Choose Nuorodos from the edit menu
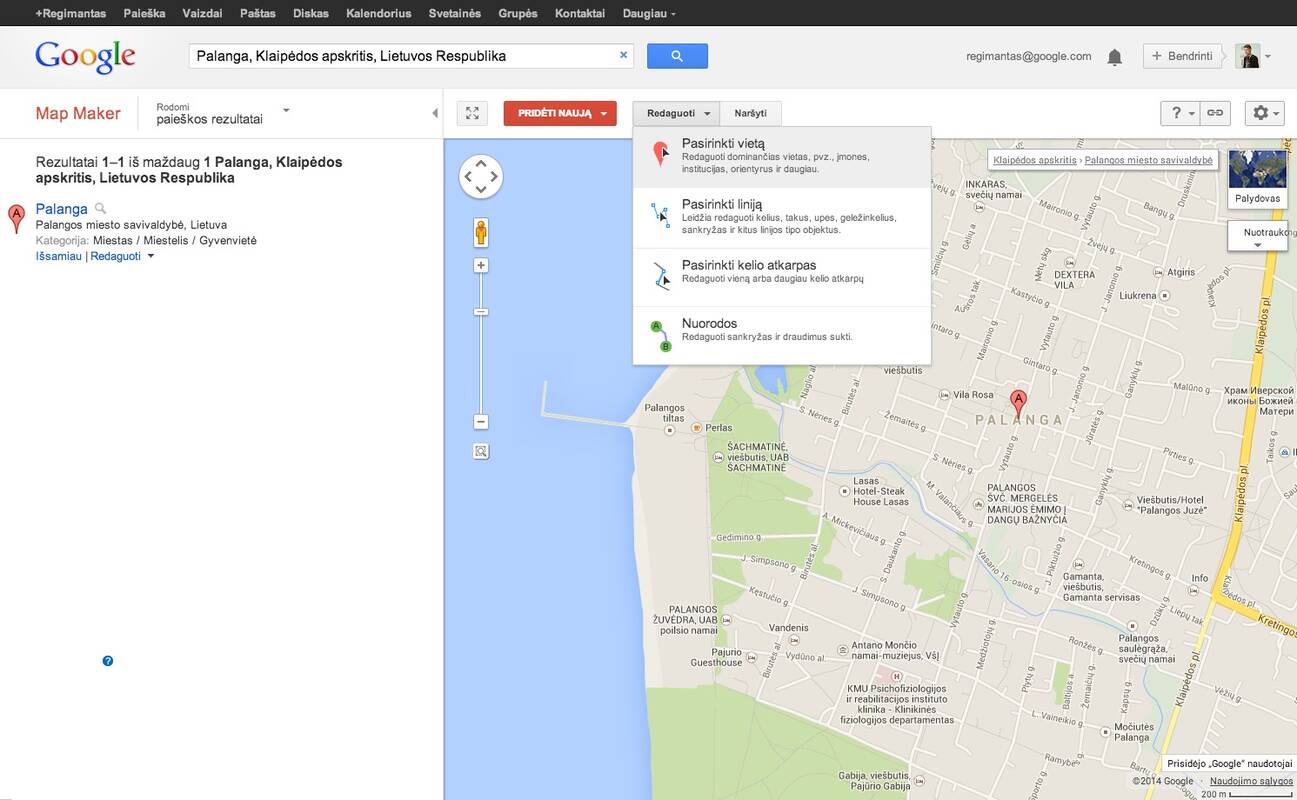 coord(709,324)
